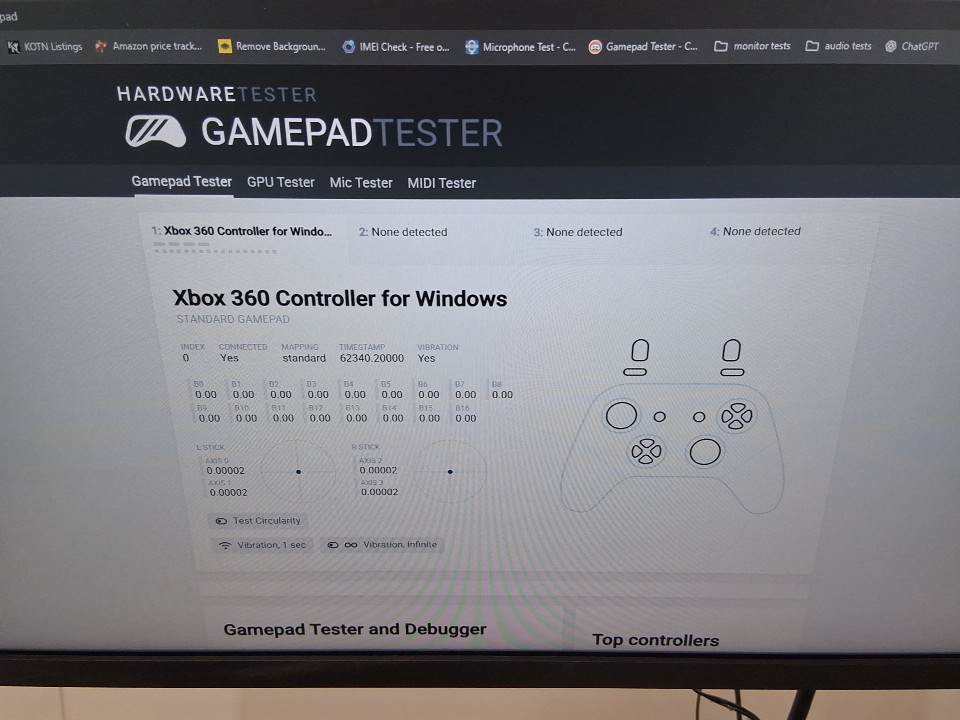Open the monitor tests bookmark folder
This screenshot has height=720, width=960.
752,46
